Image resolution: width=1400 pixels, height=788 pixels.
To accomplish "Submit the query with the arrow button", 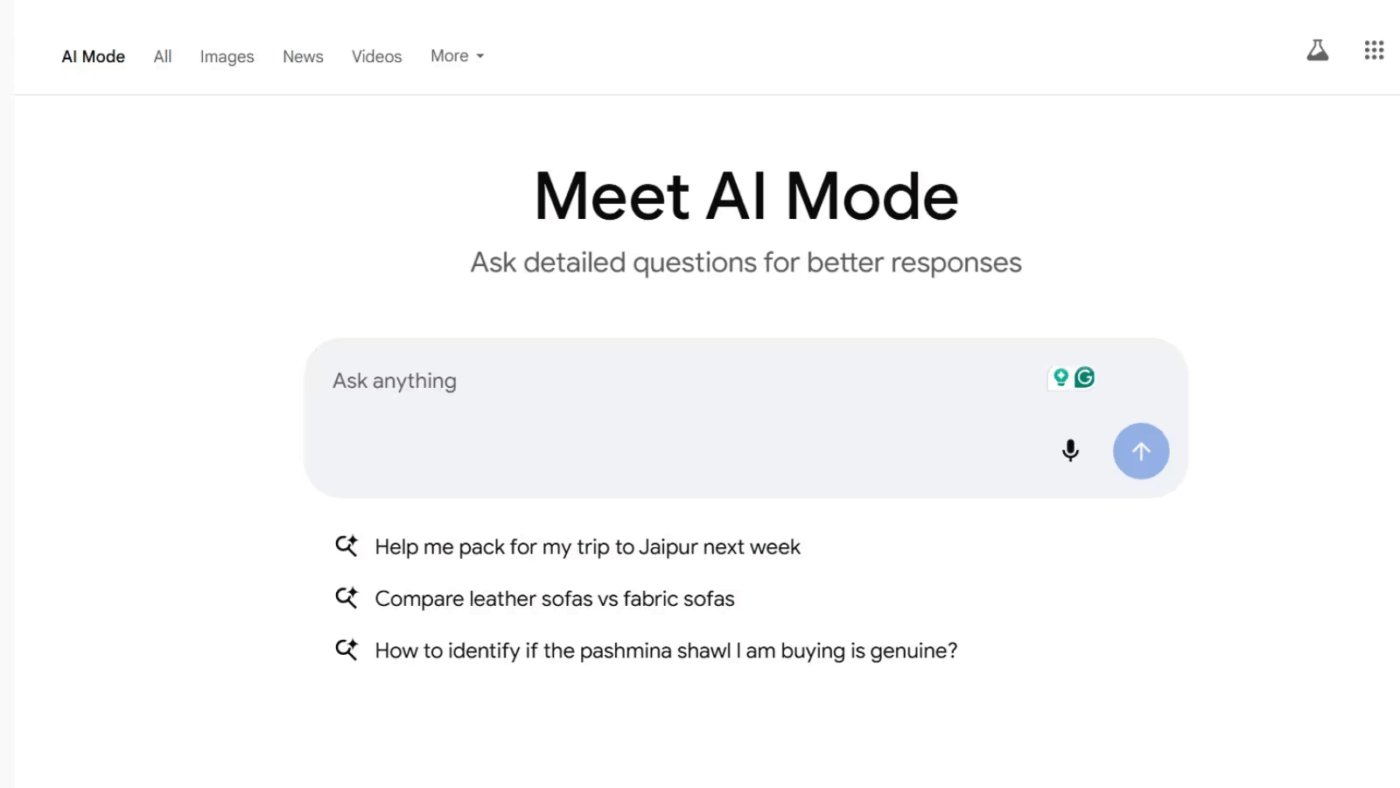I will 1141,451.
